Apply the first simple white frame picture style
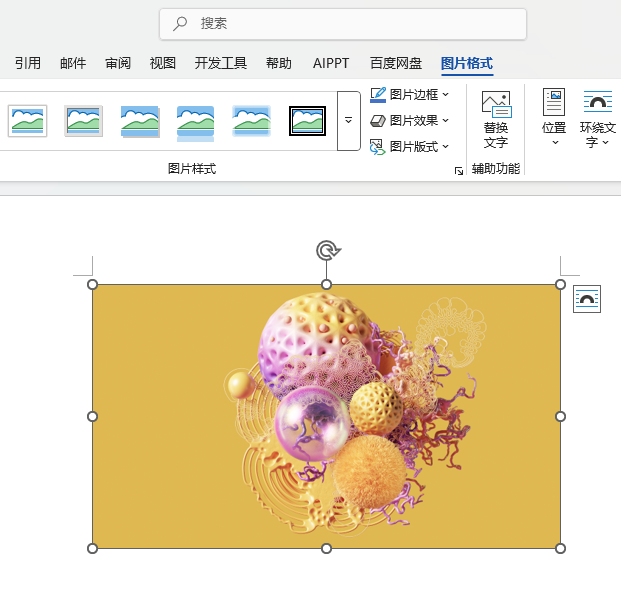 click(x=27, y=121)
